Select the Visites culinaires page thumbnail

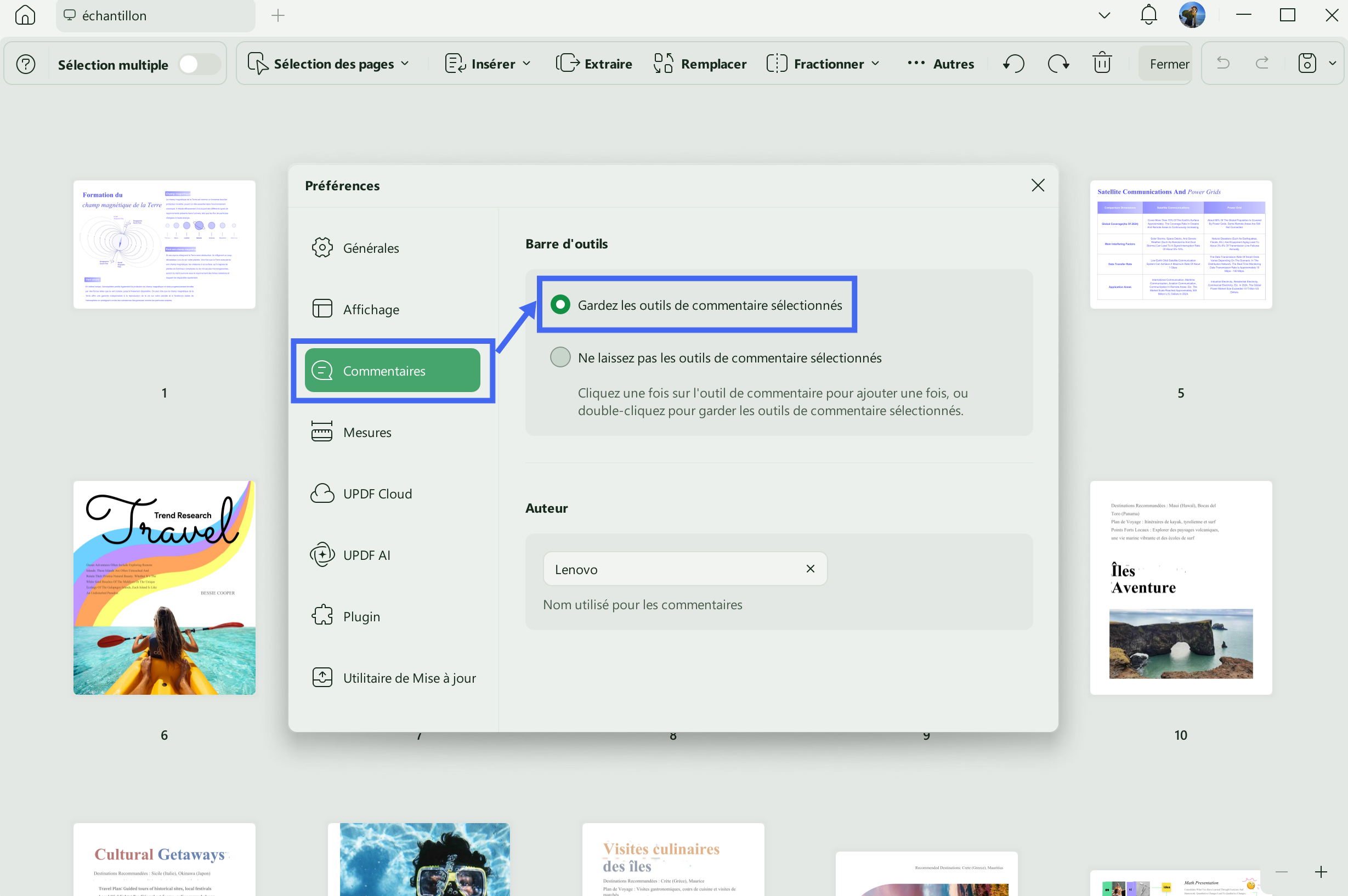point(673,859)
